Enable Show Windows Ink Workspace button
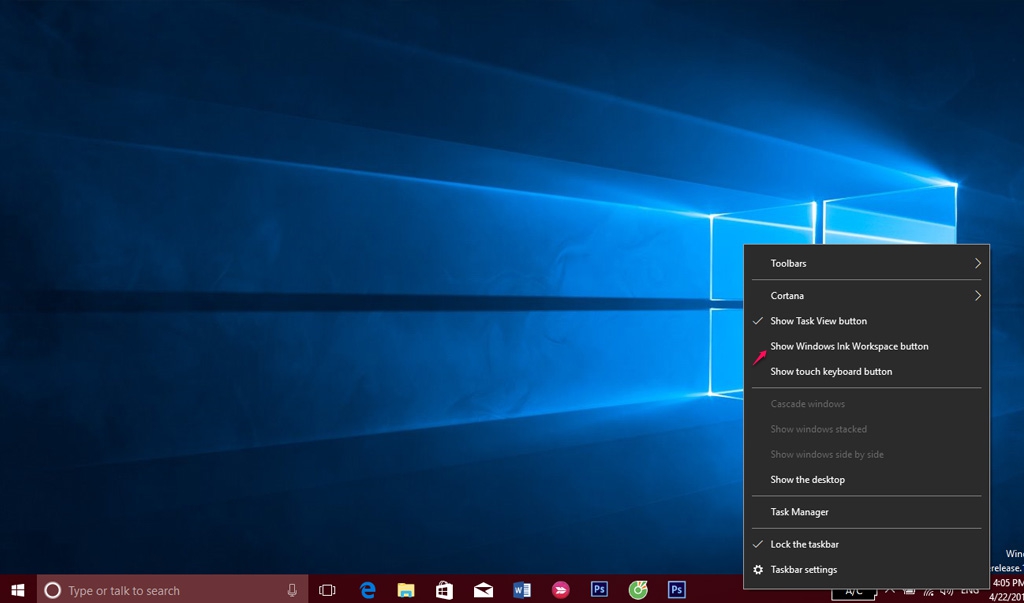 [849, 346]
